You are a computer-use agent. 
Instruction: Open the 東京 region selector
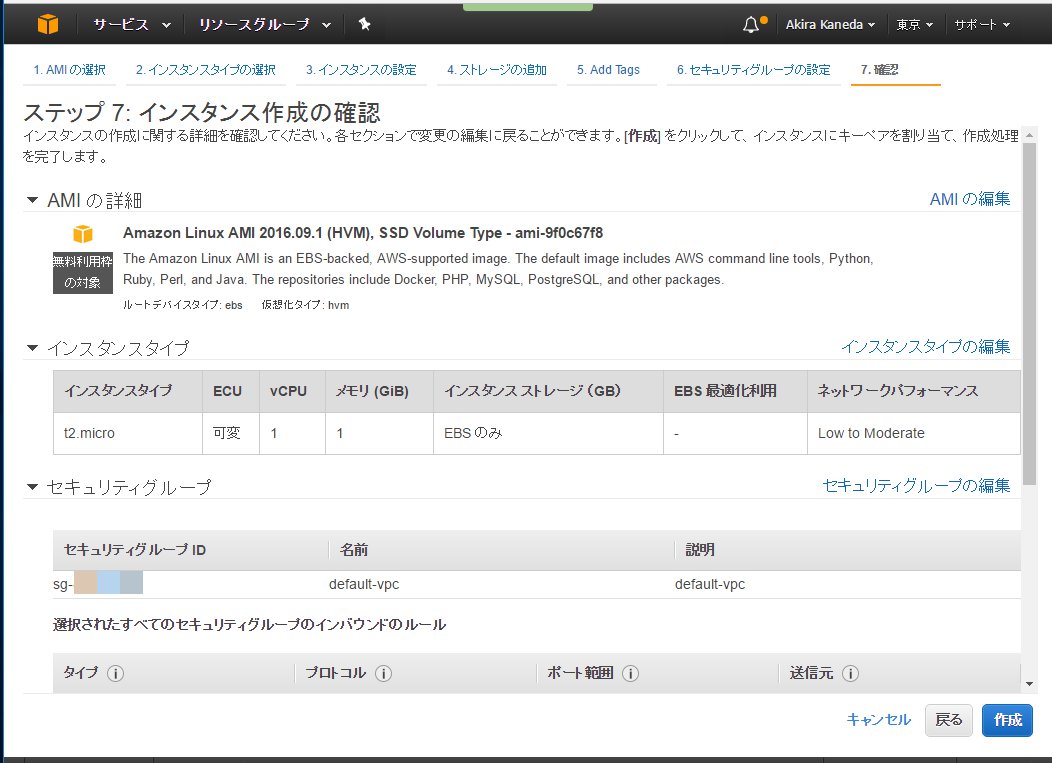pos(915,24)
